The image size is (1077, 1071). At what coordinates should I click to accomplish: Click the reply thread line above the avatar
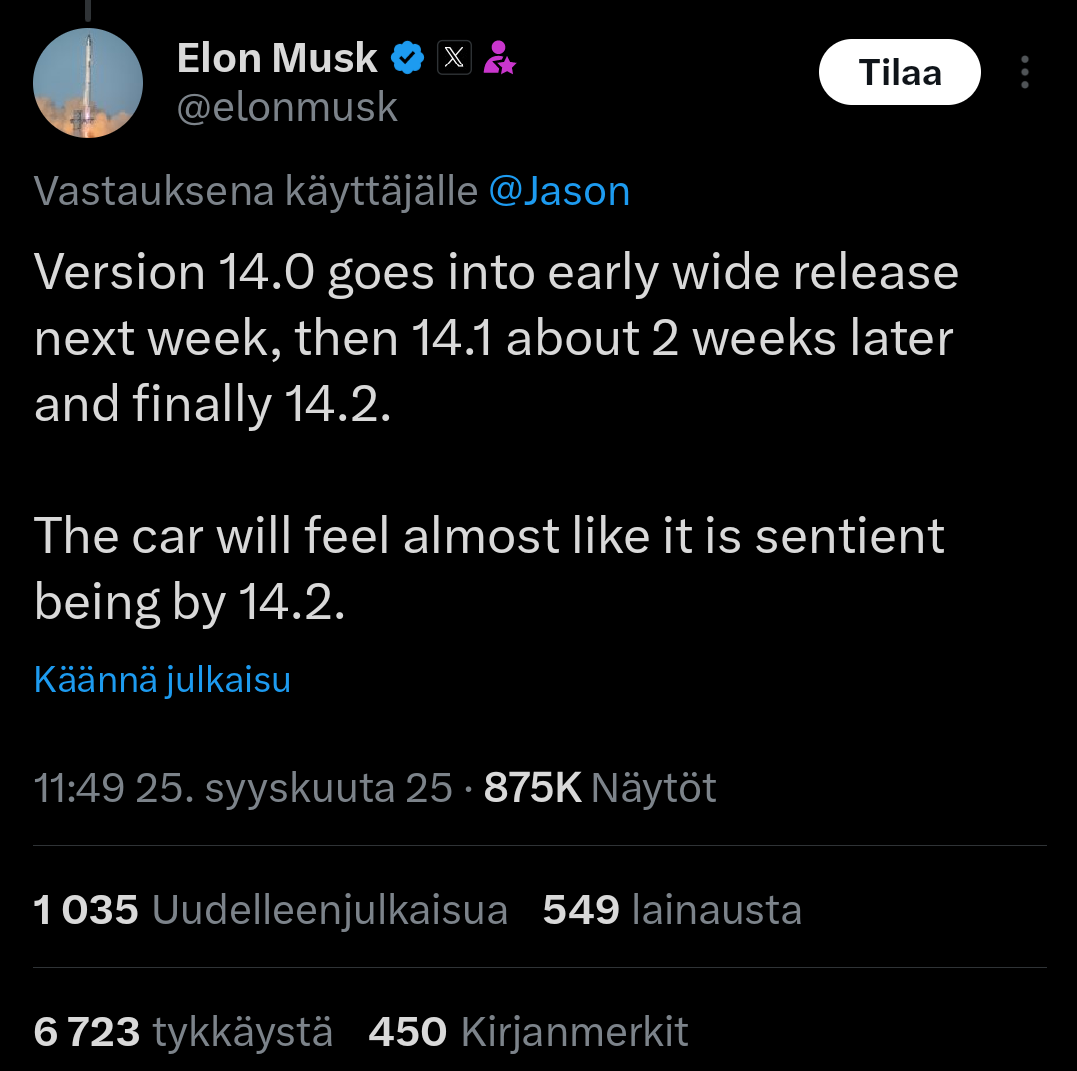tap(88, 10)
